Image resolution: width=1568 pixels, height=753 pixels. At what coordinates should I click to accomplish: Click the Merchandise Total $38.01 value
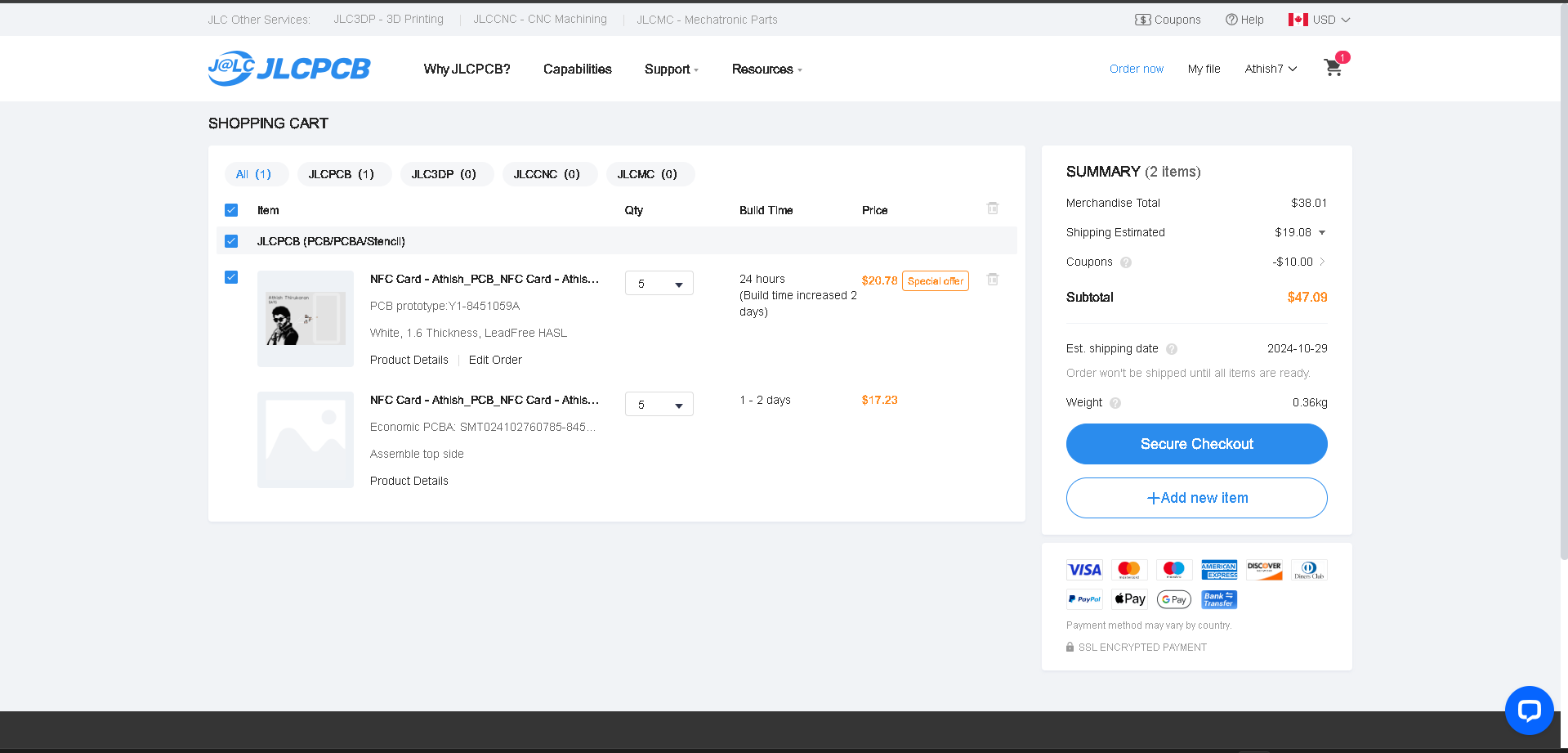[x=1309, y=203]
